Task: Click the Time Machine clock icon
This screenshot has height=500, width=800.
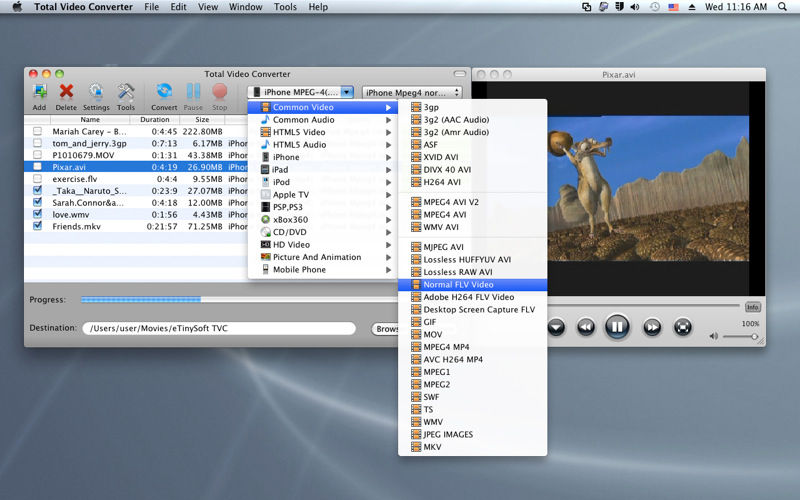Action: [x=655, y=7]
